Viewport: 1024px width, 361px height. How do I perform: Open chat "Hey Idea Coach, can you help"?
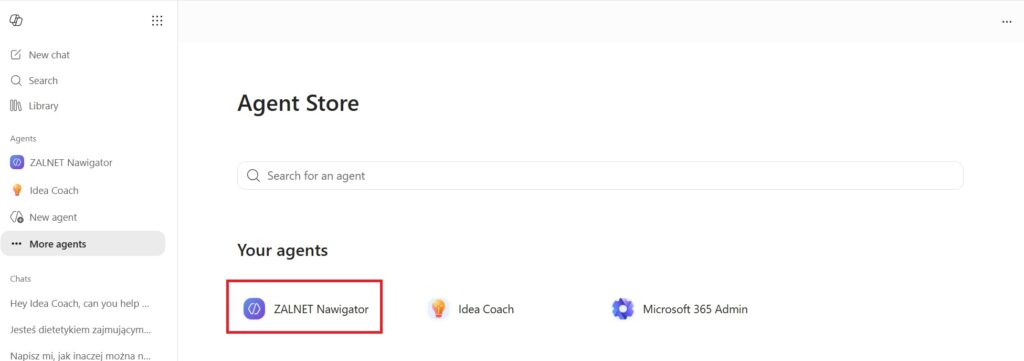(80, 304)
